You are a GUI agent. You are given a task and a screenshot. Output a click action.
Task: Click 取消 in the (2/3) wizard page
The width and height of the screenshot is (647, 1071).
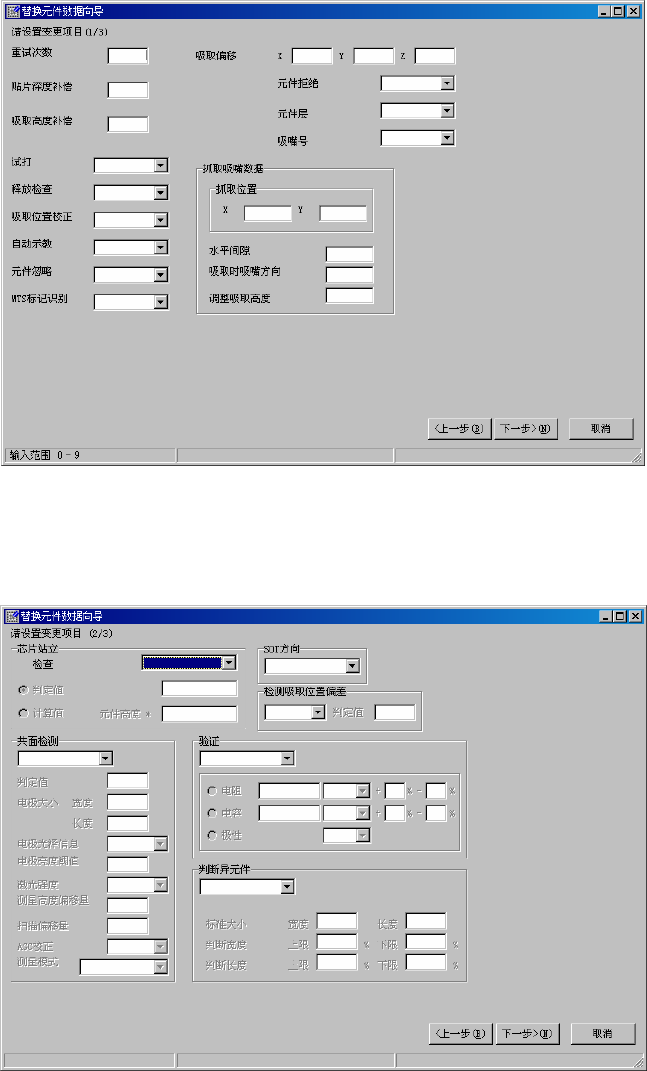603,1033
